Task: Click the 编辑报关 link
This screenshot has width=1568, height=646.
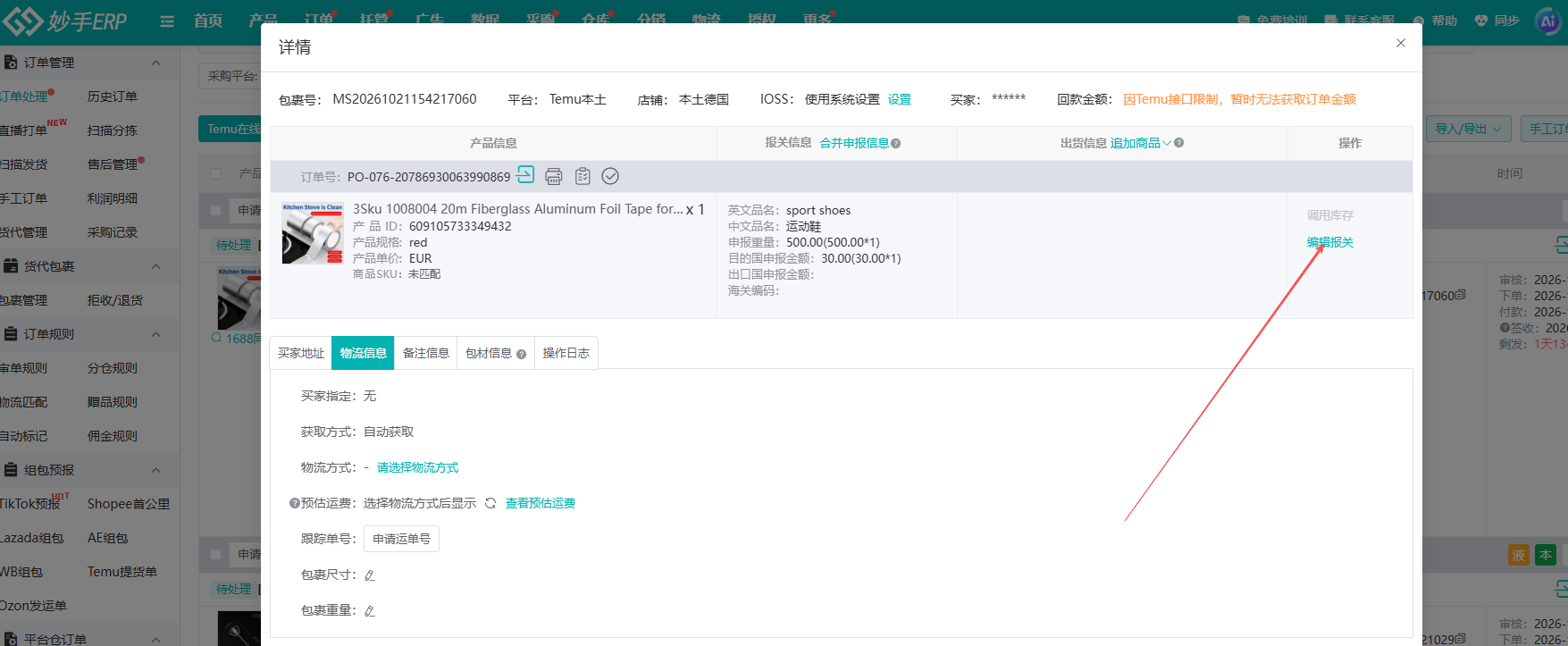Action: [1330, 242]
